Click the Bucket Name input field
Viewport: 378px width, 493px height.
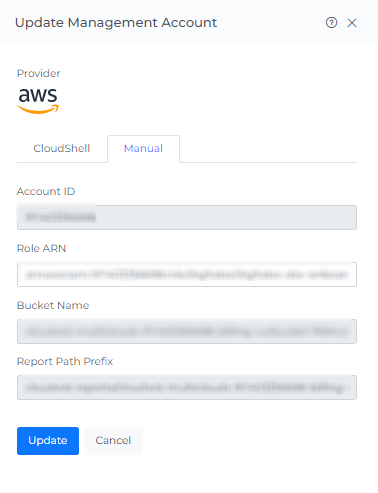187,331
